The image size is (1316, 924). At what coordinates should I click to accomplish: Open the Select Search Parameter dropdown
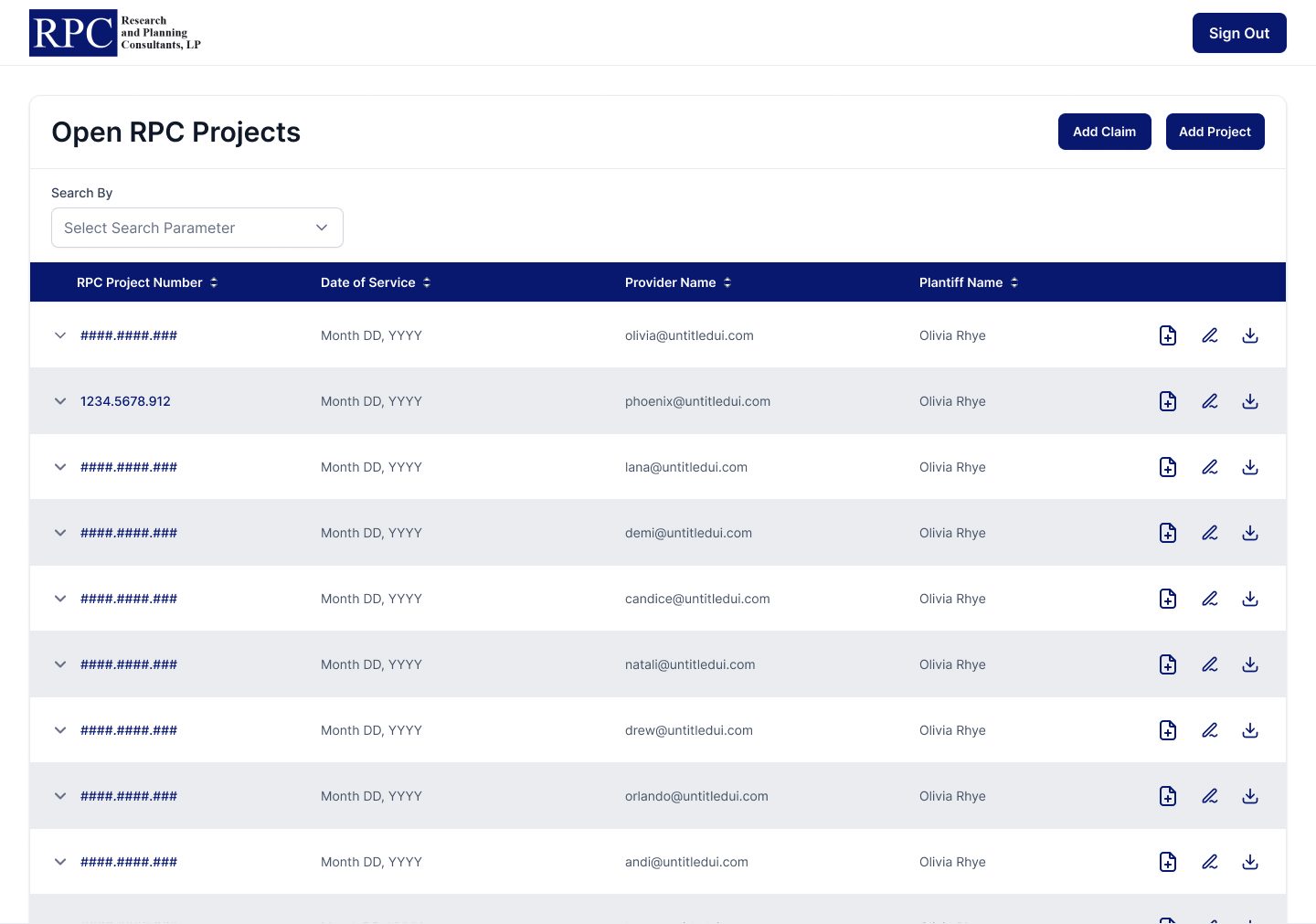(197, 228)
